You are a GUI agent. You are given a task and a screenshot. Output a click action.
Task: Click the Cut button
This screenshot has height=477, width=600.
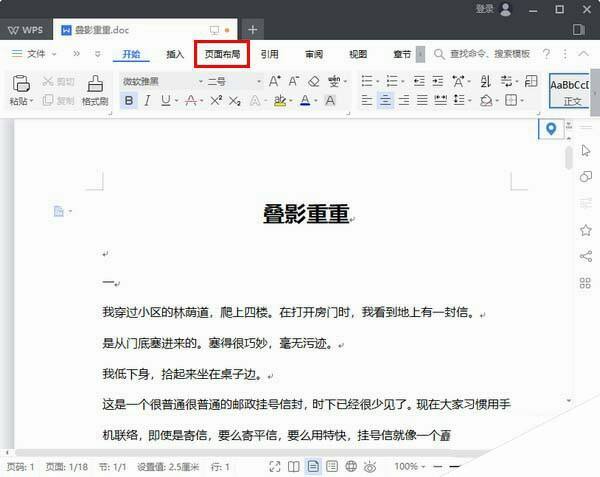coord(59,81)
